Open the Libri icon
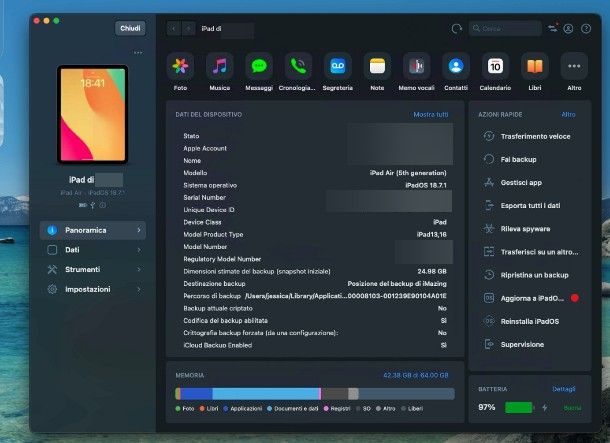Screen dimensions: 610x443 coord(534,67)
